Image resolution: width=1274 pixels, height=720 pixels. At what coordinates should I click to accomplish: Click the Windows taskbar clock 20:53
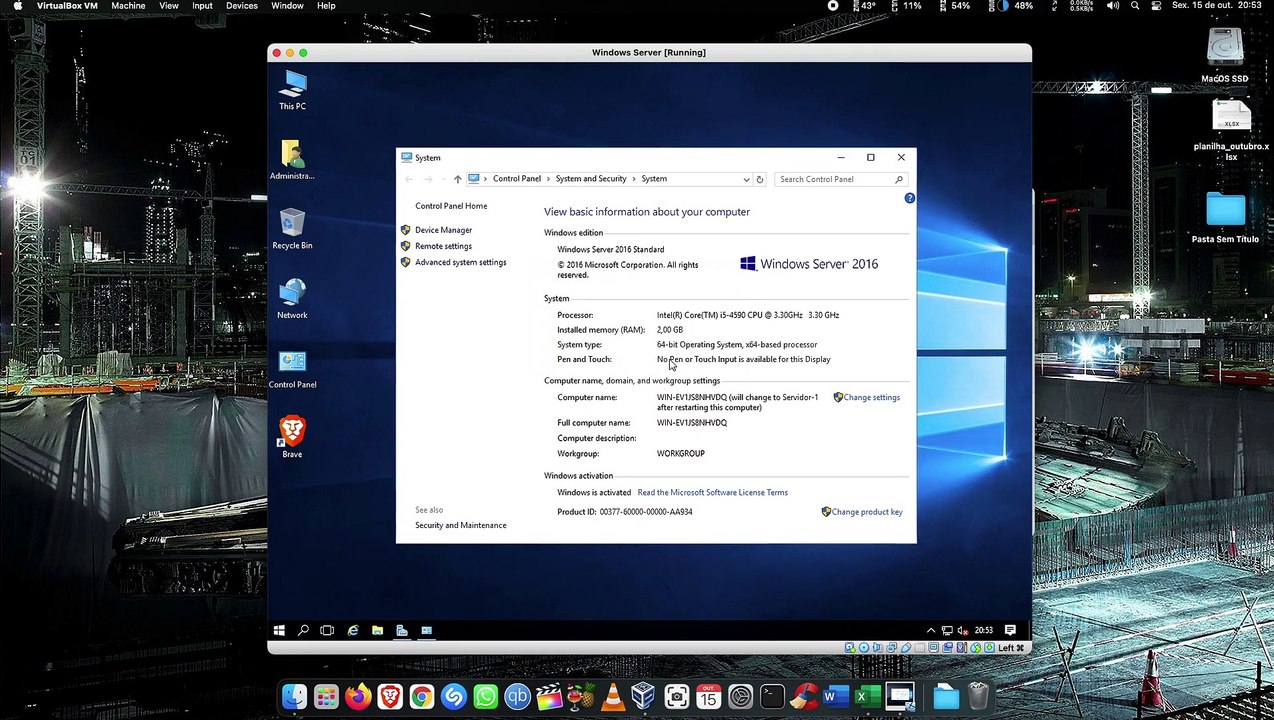[x=984, y=630]
